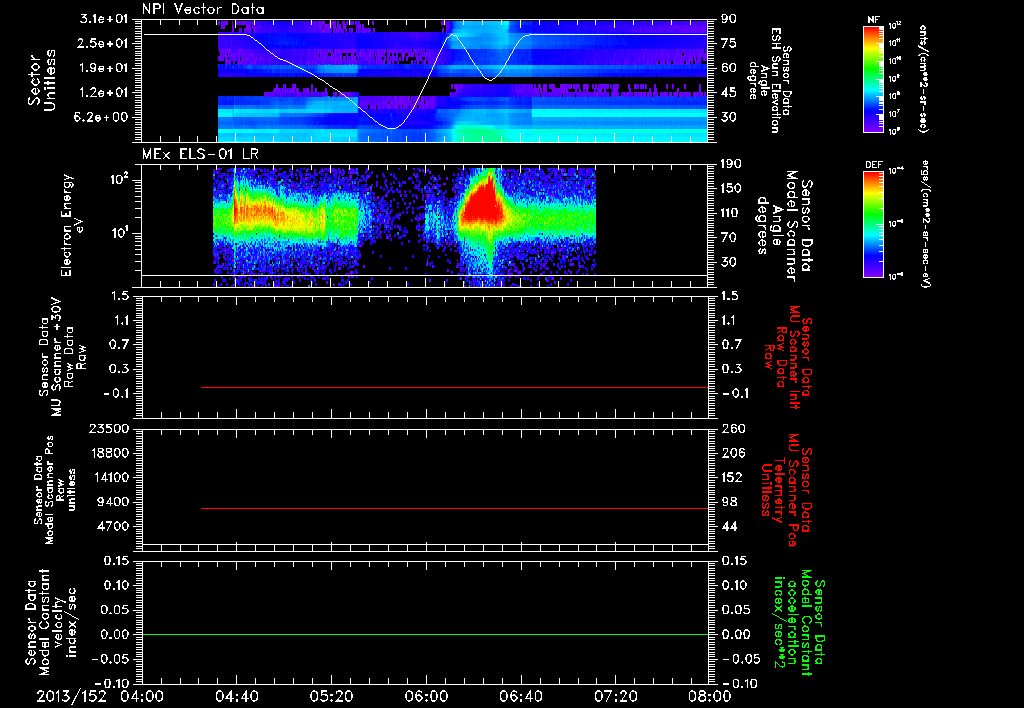Click the 'ergs/(cm**2-sr-sec-eV)' units label
The width and height of the screenshot is (1024, 708).
924,224
